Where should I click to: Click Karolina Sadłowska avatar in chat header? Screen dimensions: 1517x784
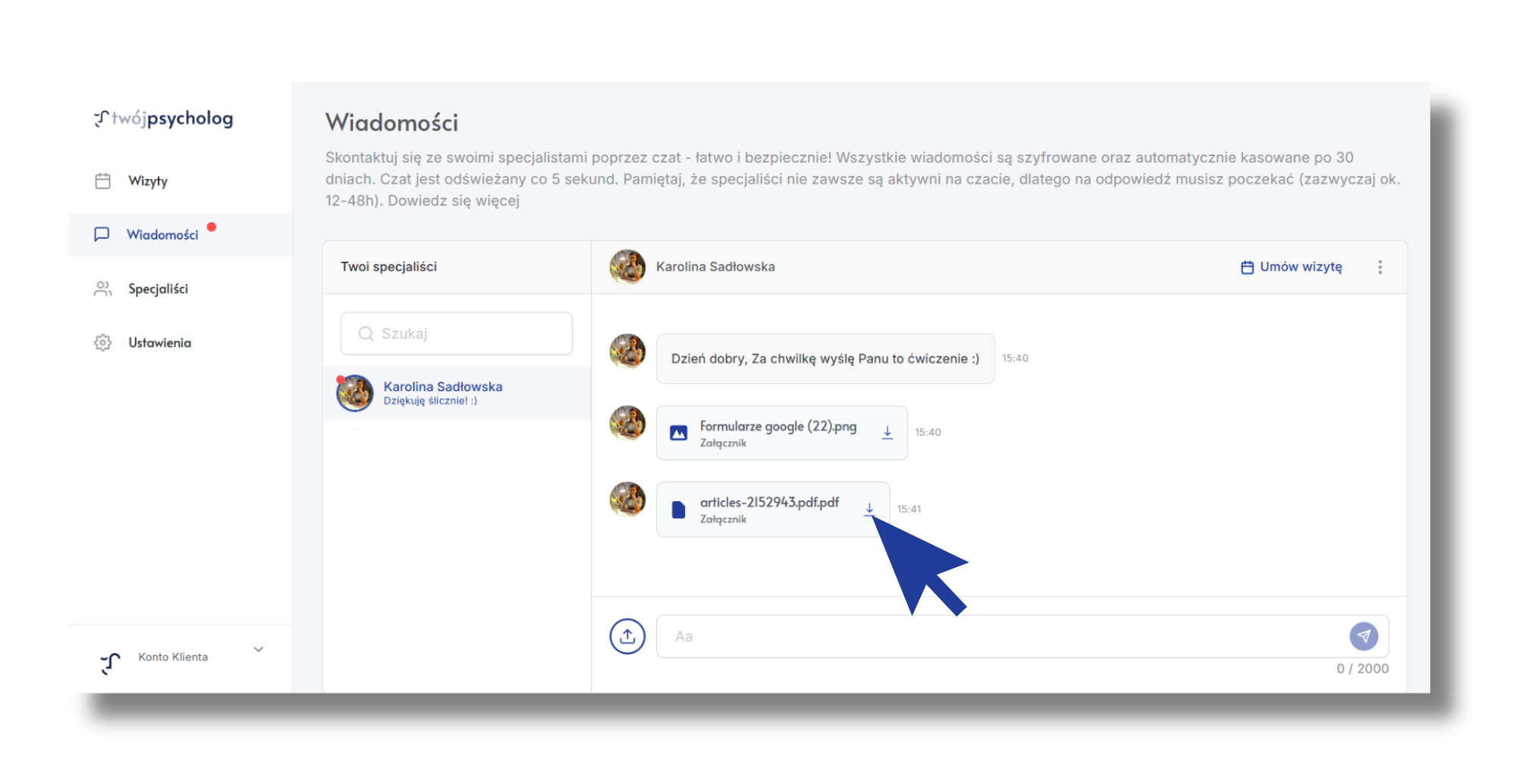click(x=628, y=267)
